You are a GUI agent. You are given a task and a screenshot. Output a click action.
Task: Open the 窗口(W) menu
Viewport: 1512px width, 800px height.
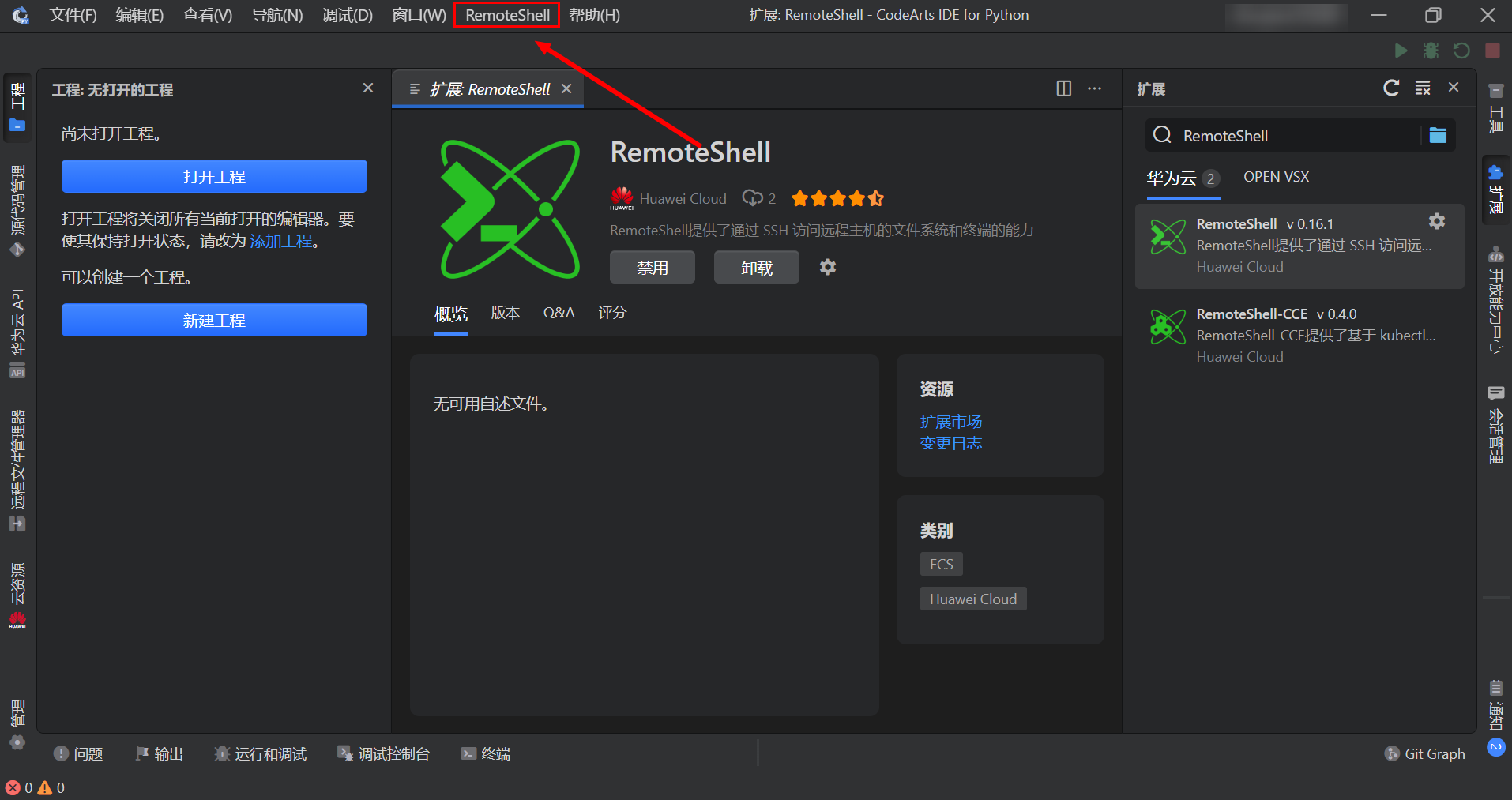pyautogui.click(x=419, y=15)
